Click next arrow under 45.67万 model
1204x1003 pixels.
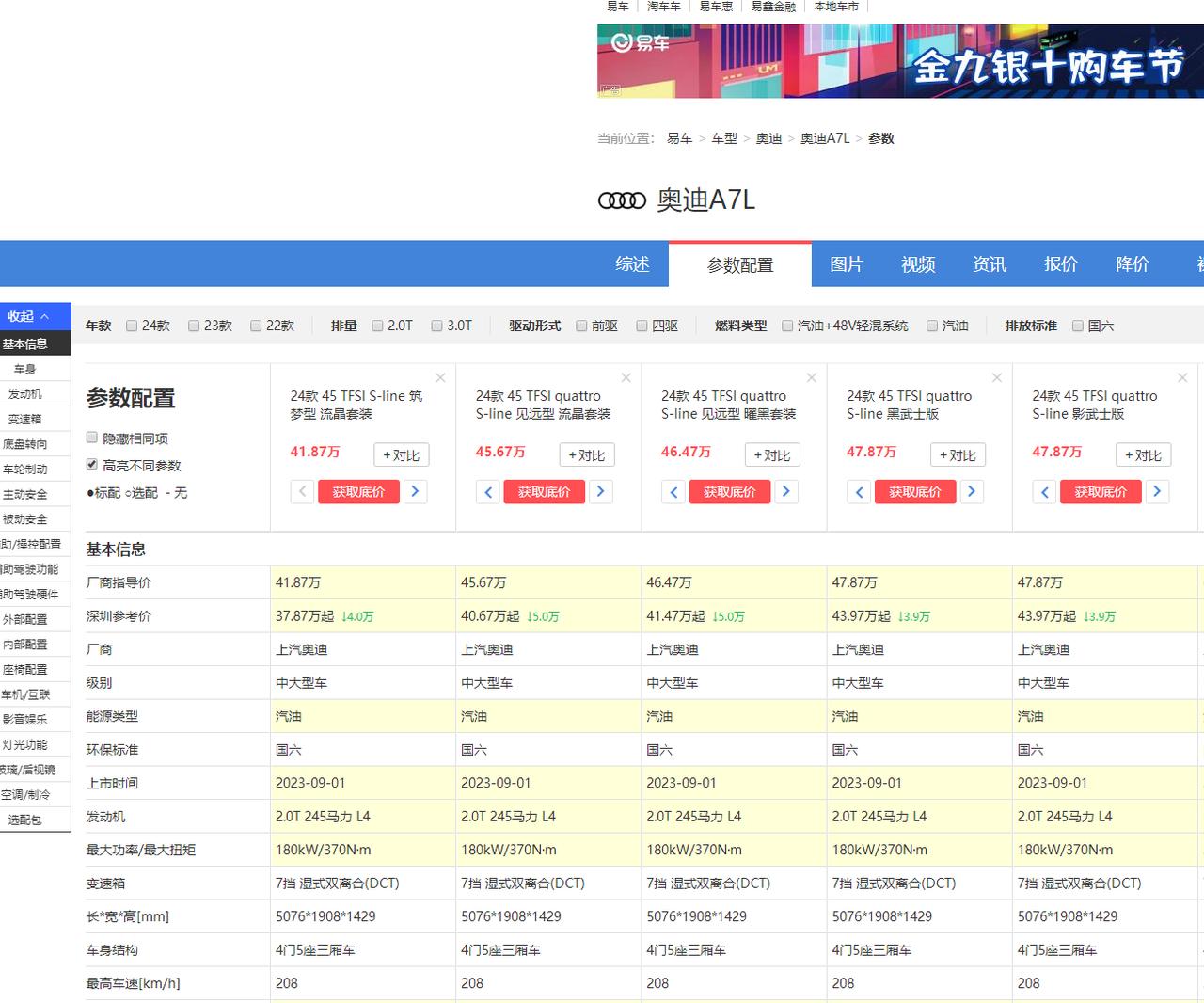(x=600, y=491)
